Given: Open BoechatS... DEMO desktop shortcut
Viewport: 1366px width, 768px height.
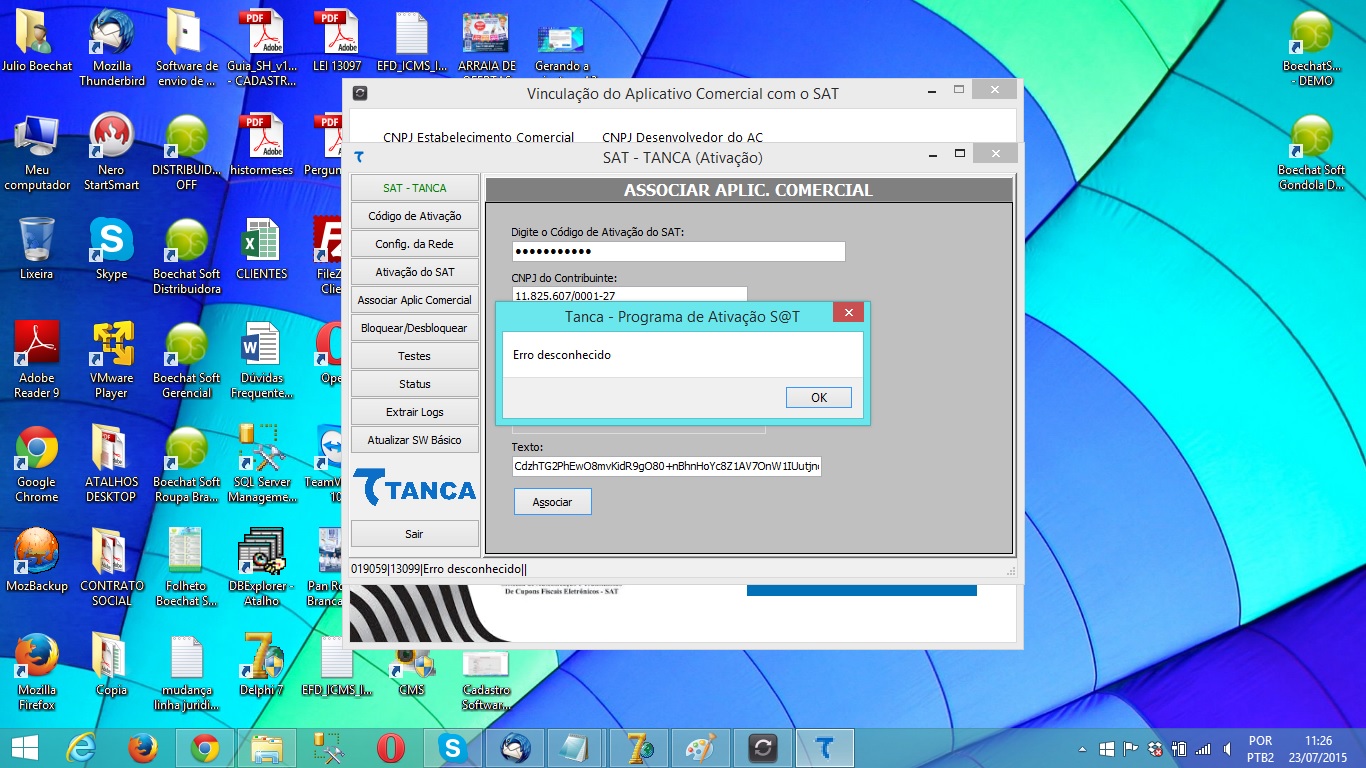Looking at the screenshot, I should 1312,50.
